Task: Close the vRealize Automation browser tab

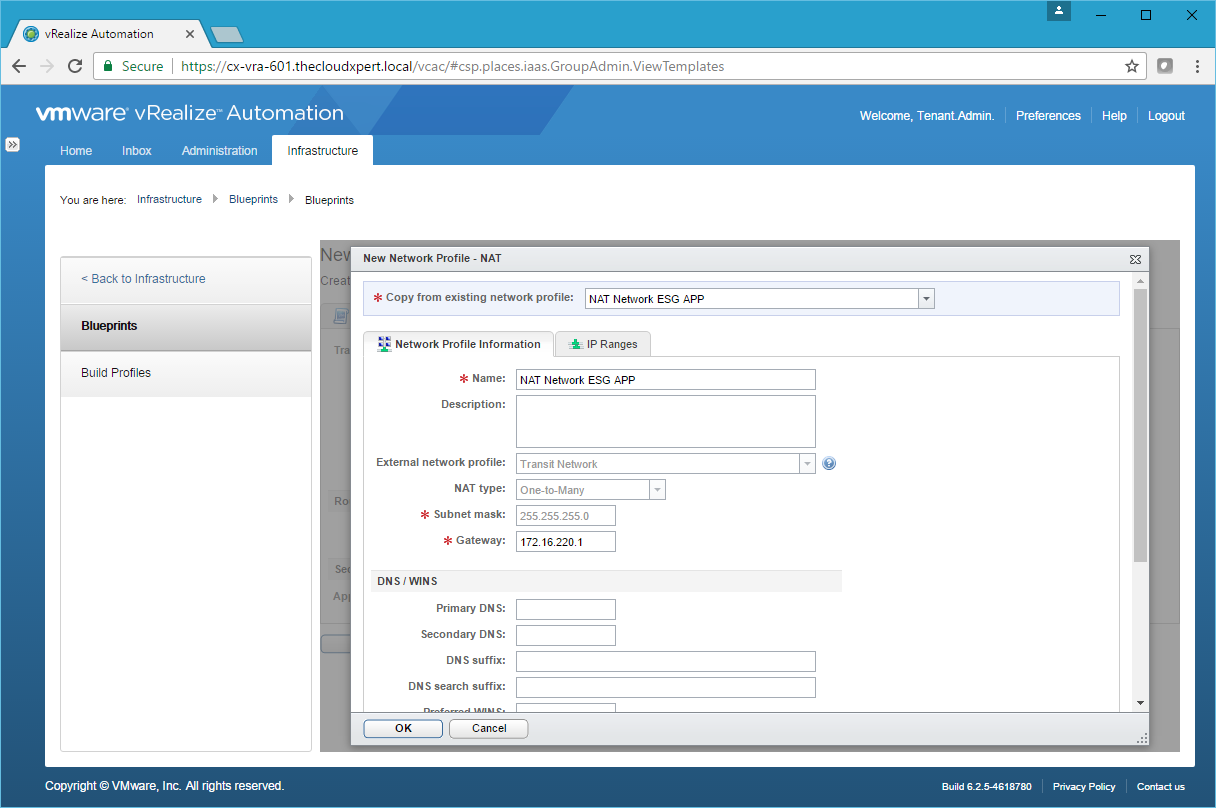Action: tap(190, 34)
